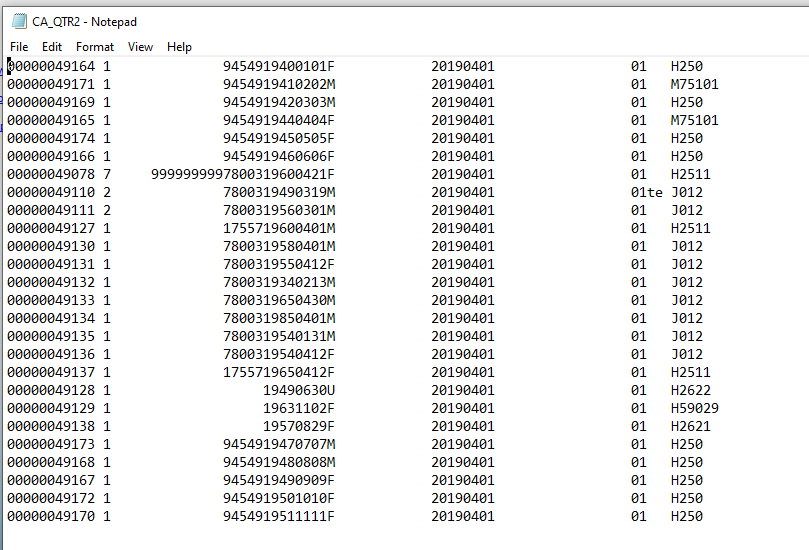Place cursor on record ID 00000049078
This screenshot has width=809, height=550.
point(51,174)
